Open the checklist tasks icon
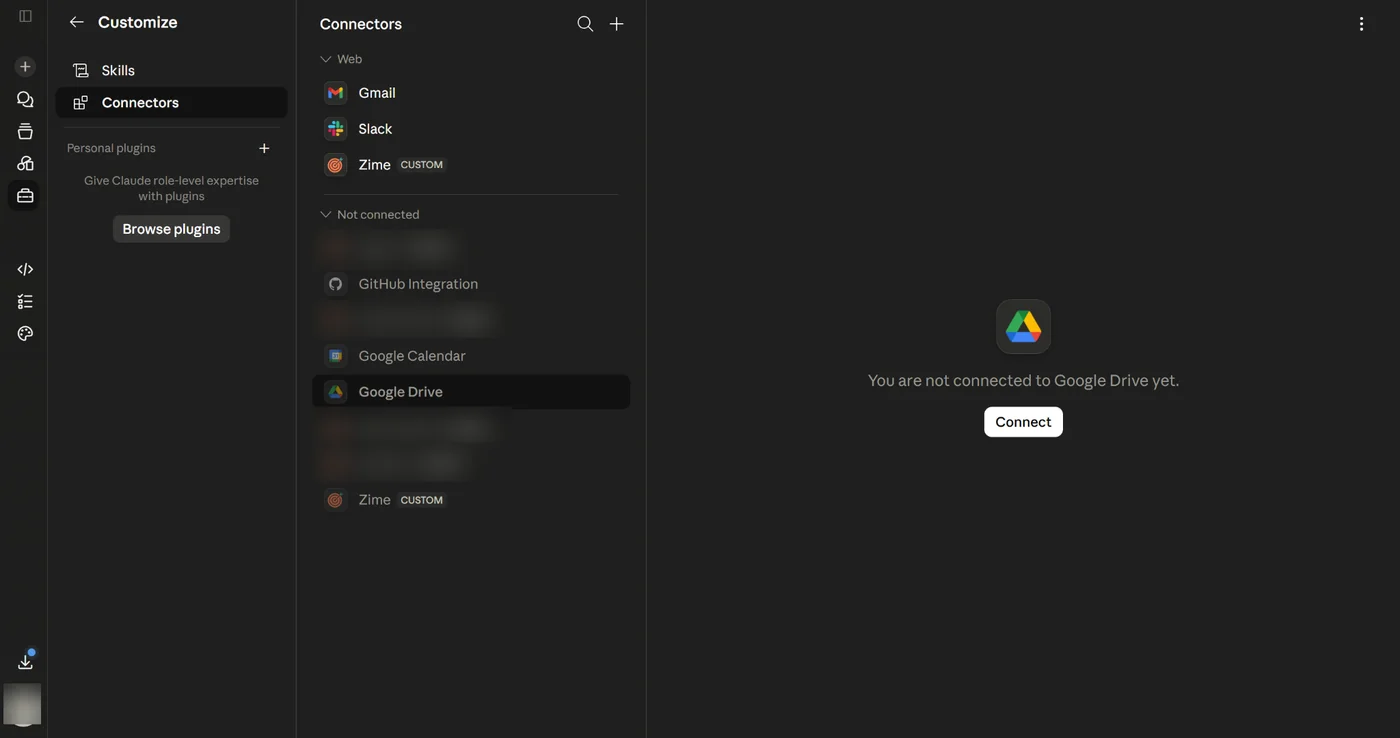 [x=25, y=301]
